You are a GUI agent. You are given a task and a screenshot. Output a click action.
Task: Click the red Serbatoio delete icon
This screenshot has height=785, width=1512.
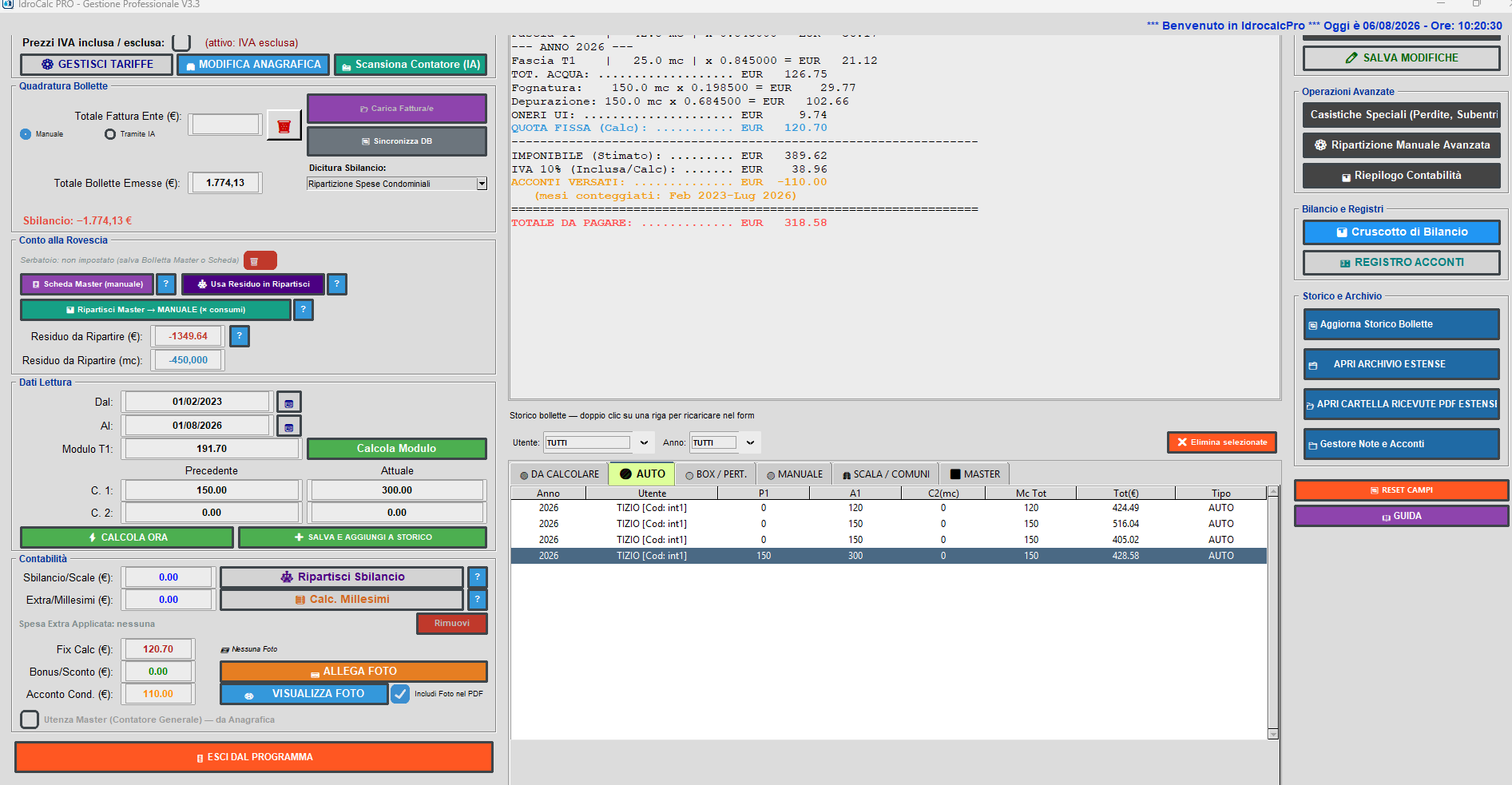pyautogui.click(x=260, y=260)
